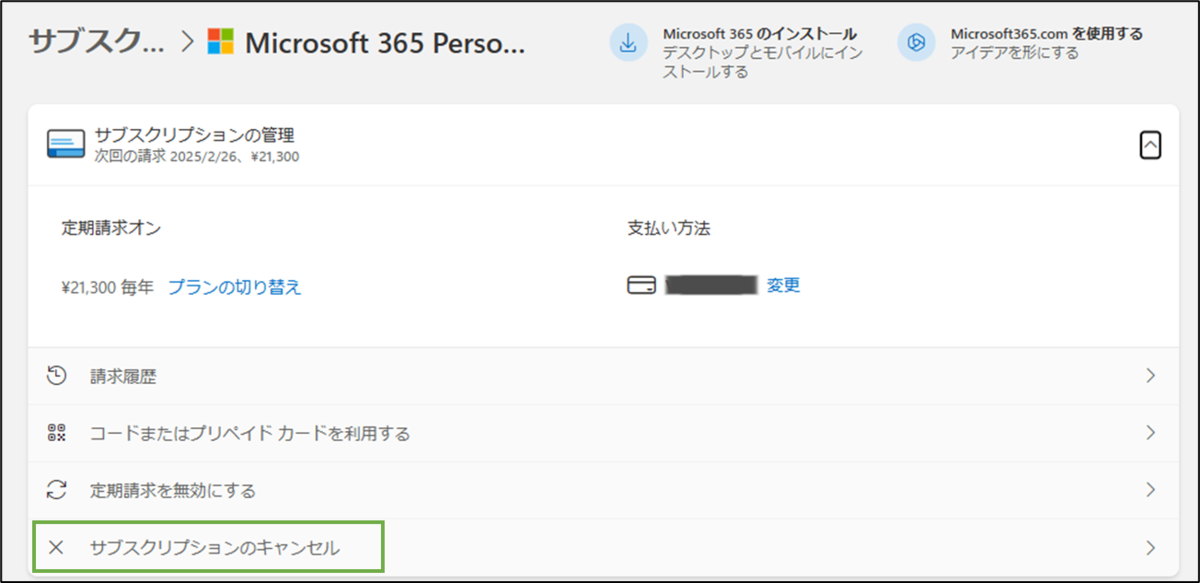The height and width of the screenshot is (583, 1200).
Task: Click the X icon beside サブスクリプションのキャンセル
Action: (x=57, y=547)
